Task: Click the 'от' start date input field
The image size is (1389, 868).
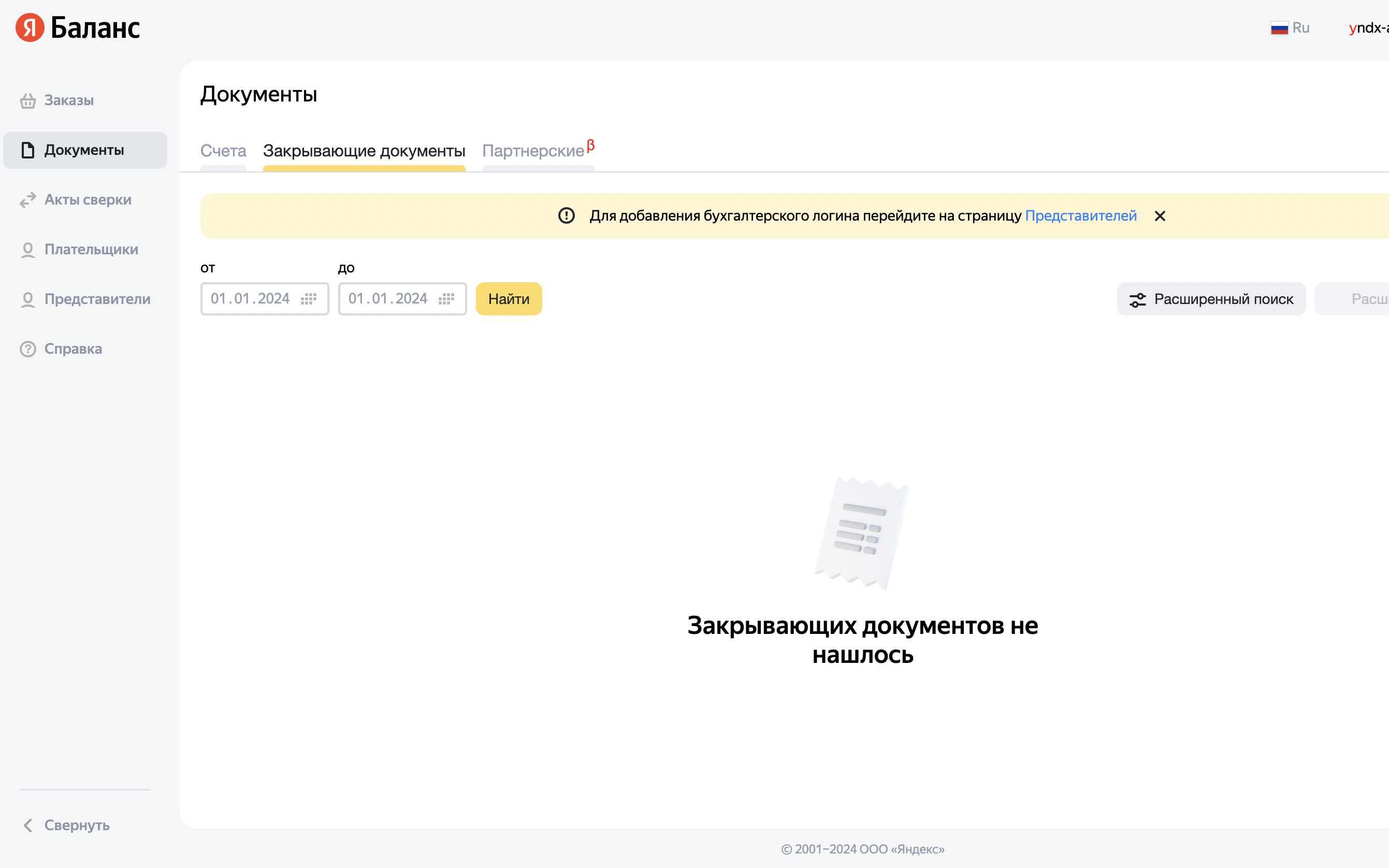Action: tap(250, 299)
